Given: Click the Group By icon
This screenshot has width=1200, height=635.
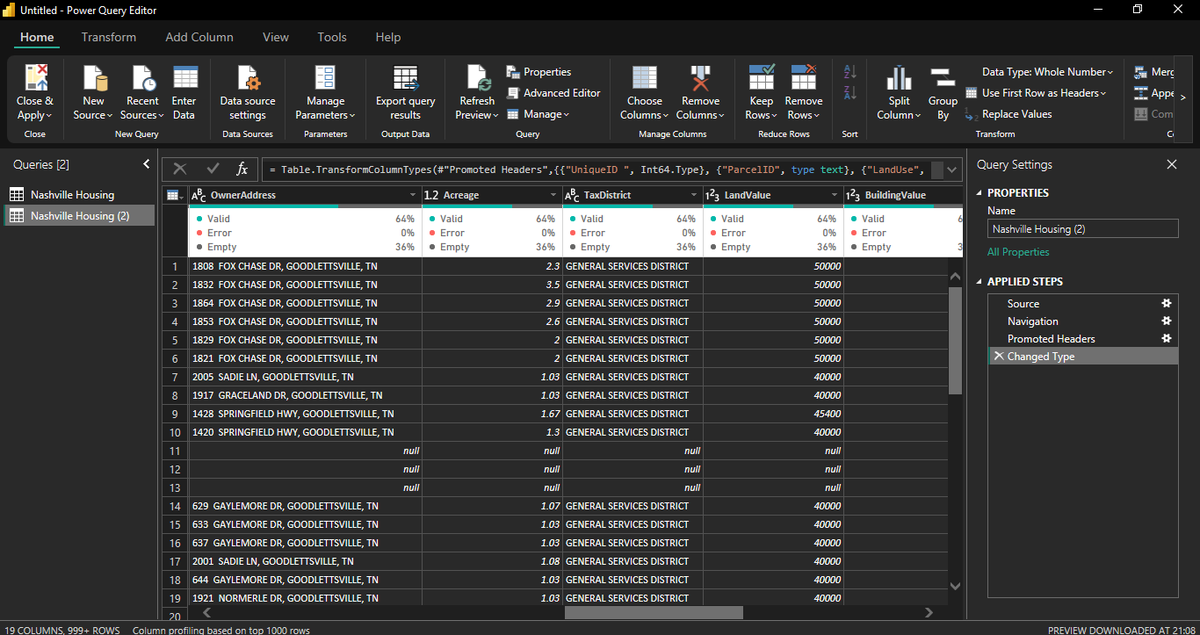Looking at the screenshot, I should tap(942, 77).
